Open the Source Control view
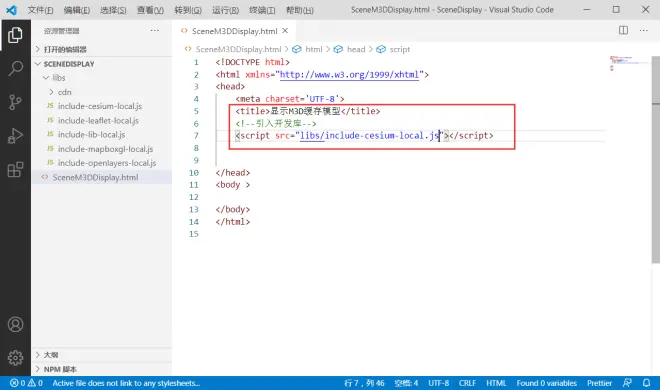Screen dimensions: 660x390 click(x=15, y=102)
